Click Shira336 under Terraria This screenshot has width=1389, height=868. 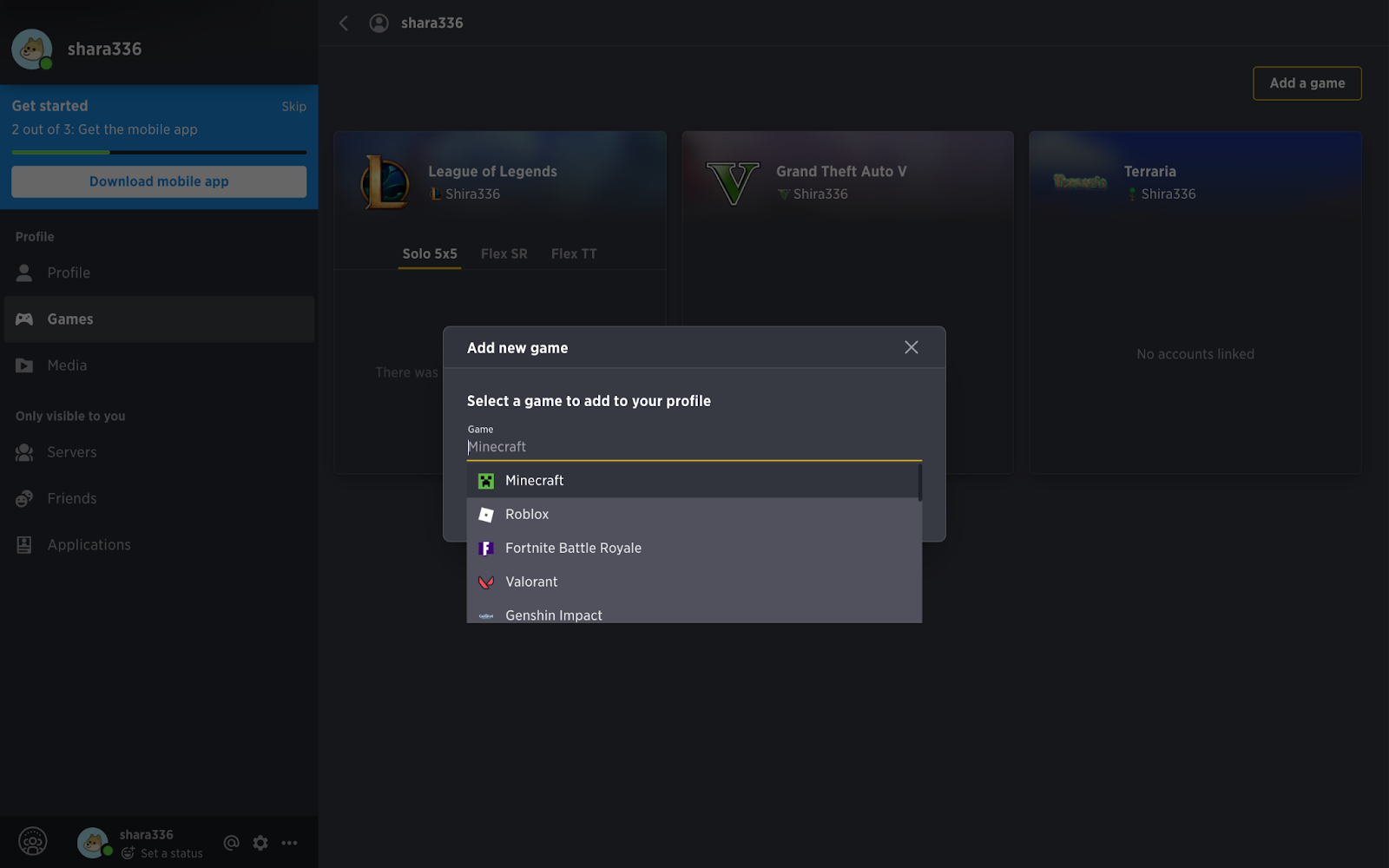tap(1168, 194)
